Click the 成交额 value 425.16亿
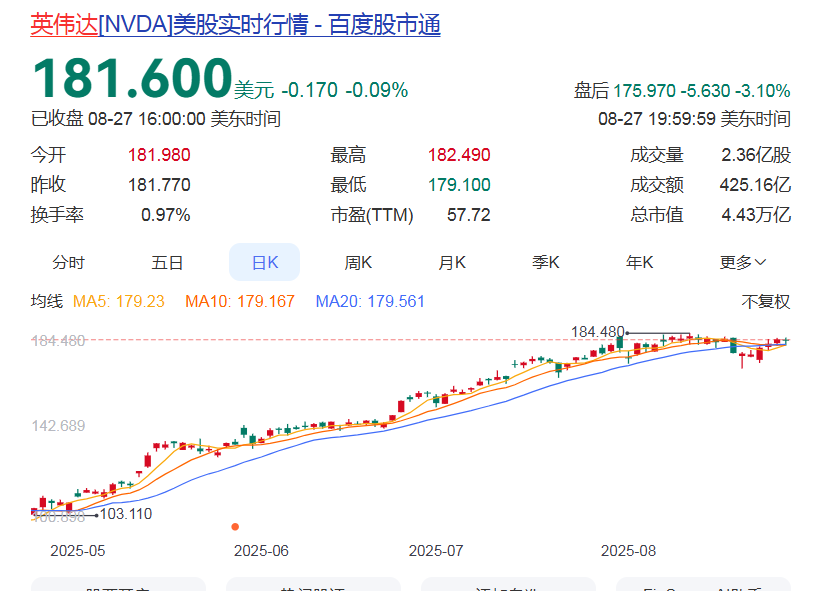The image size is (814, 591). pyautogui.click(x=755, y=185)
